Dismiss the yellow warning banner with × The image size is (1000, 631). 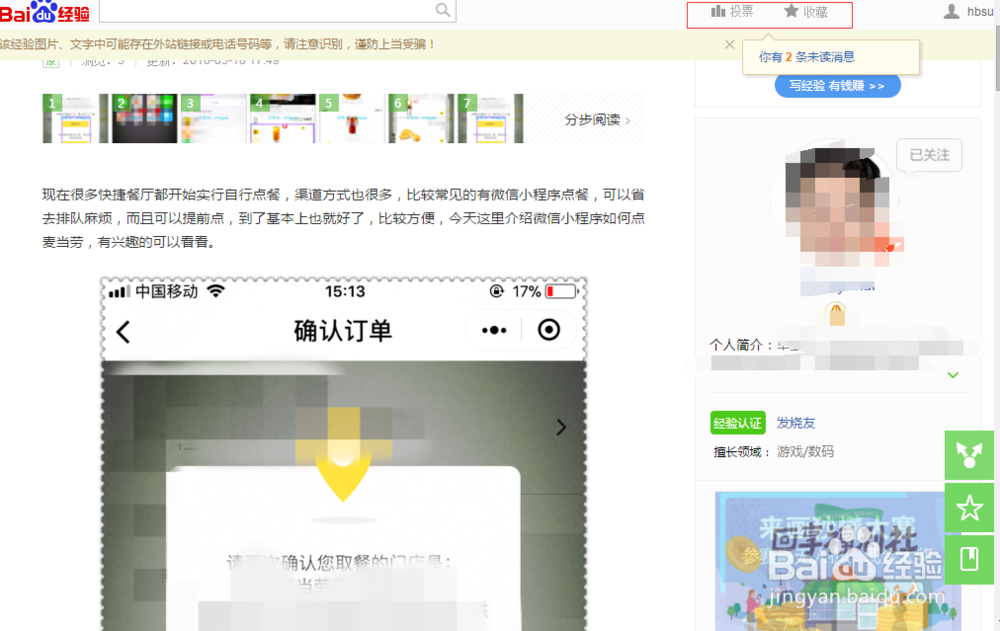point(729,45)
